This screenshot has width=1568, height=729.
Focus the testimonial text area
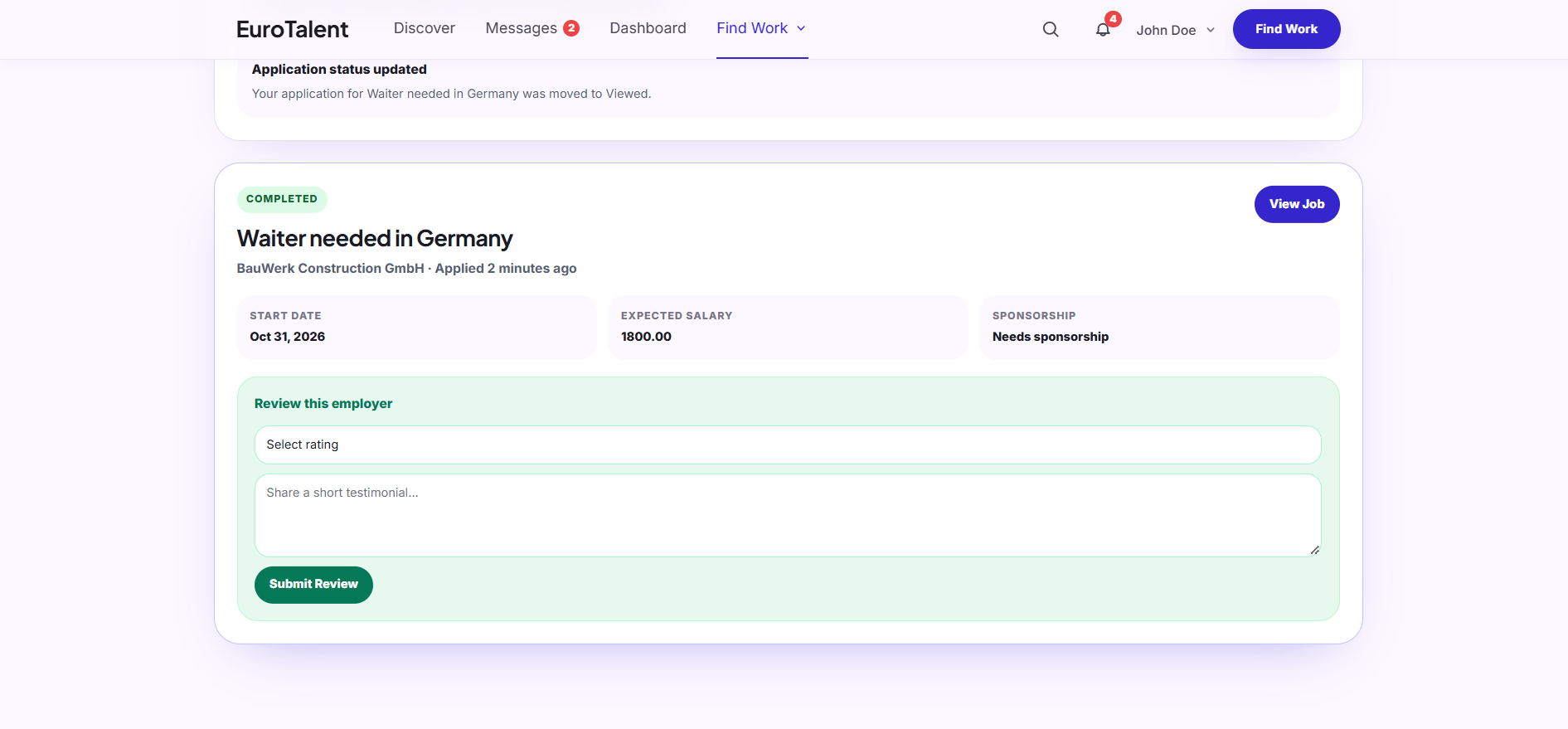click(x=788, y=515)
